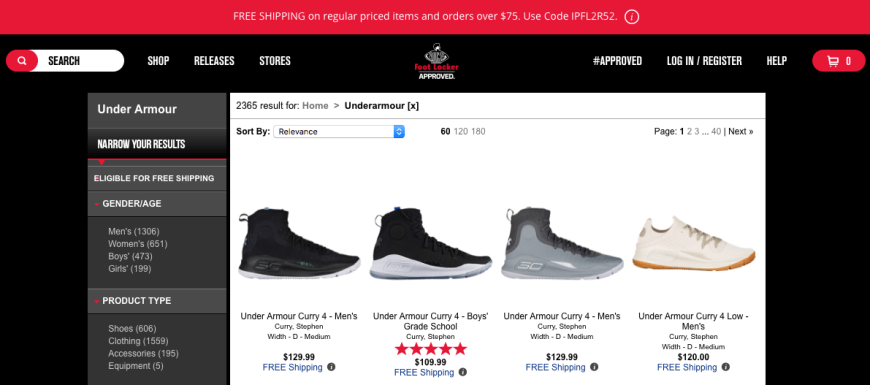Click the info icon under the $109.99 boys' shoe

coord(463,372)
